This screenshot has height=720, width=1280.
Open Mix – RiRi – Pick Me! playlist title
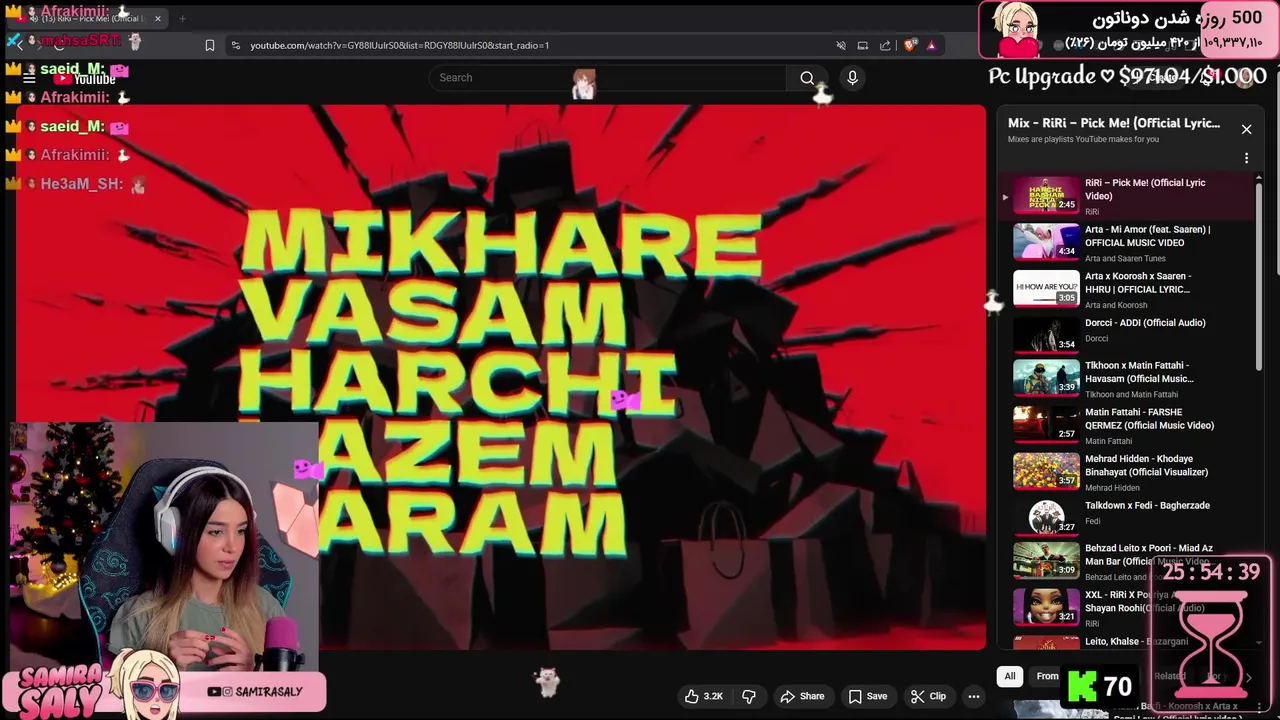(1114, 123)
